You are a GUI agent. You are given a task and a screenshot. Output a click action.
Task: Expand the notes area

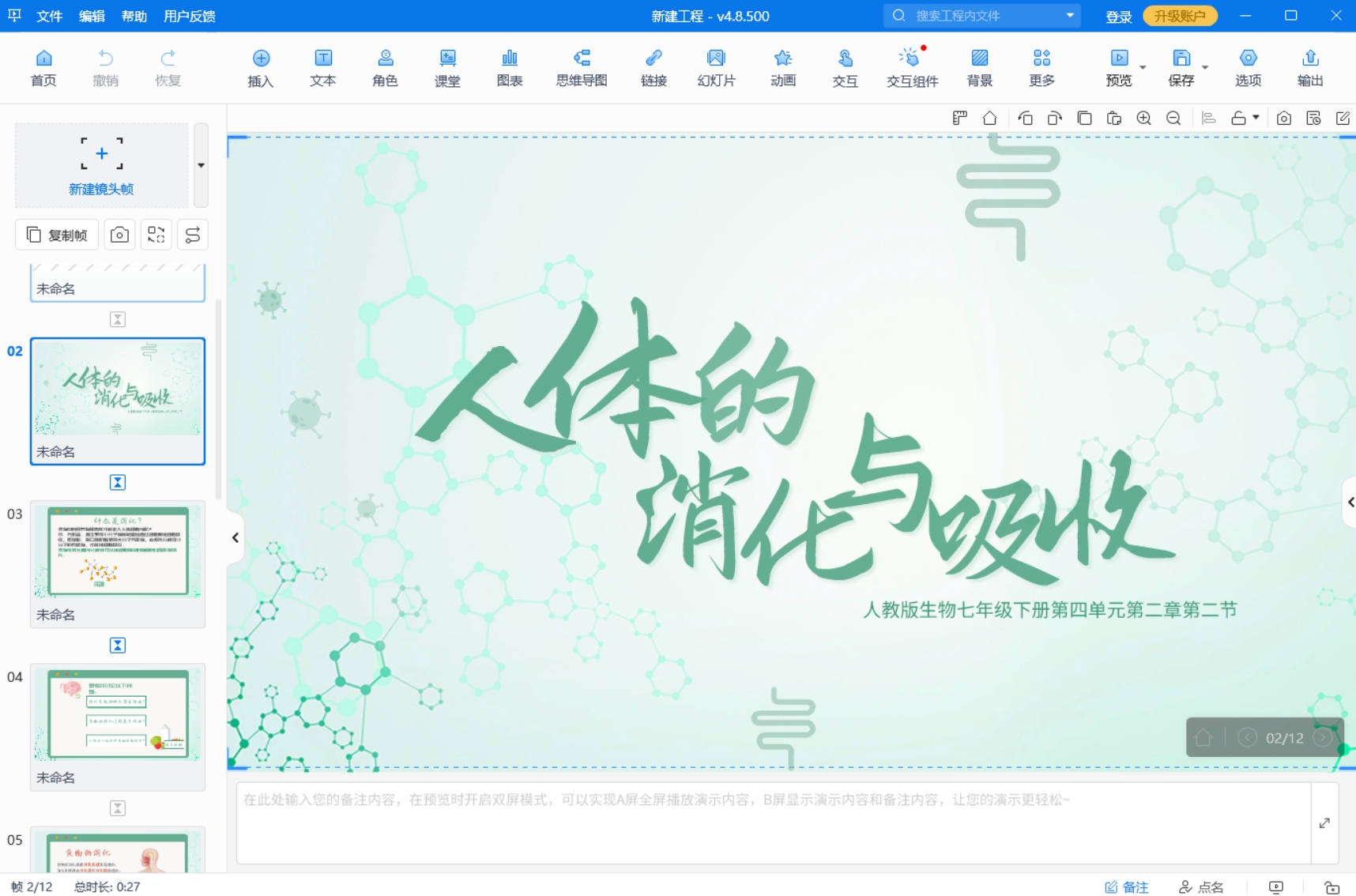click(x=1324, y=823)
